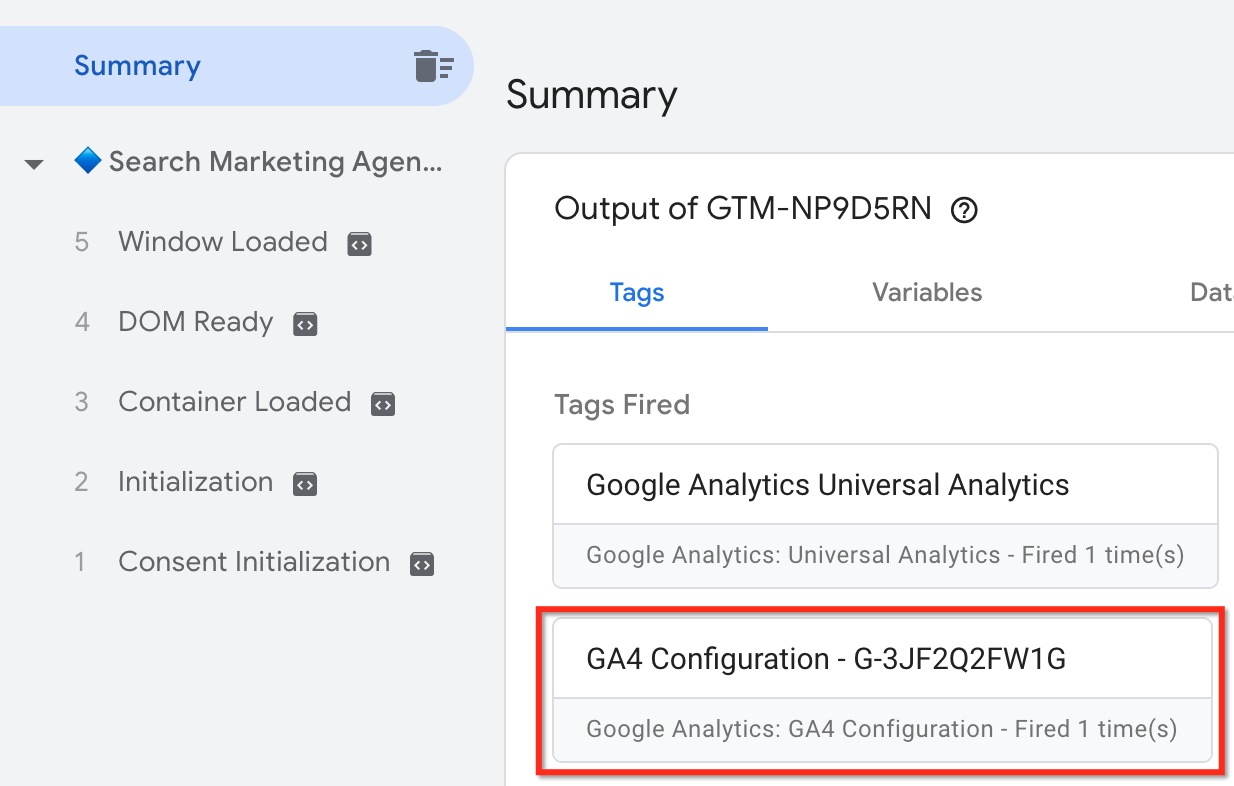Screen dimensions: 1234x786
Task: Click the main Summary page heading
Action: pos(592,95)
